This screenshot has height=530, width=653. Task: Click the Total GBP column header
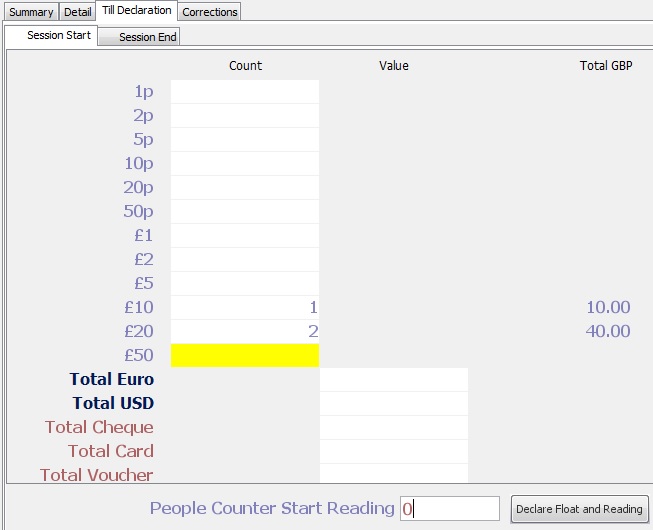coord(606,65)
